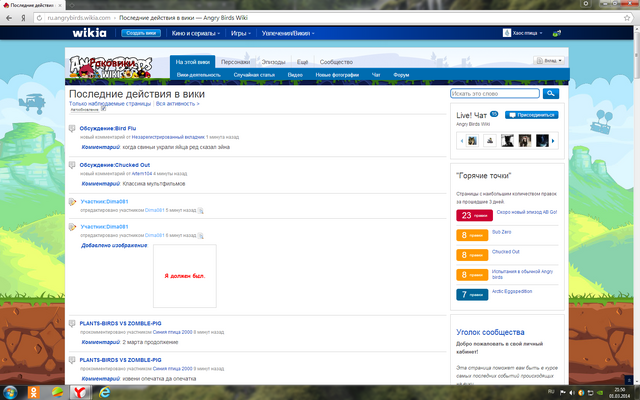Image resolution: width=640 pixels, height=400 pixels.
Task: Toggle the Автообновление checkbox
Action: tap(103, 109)
